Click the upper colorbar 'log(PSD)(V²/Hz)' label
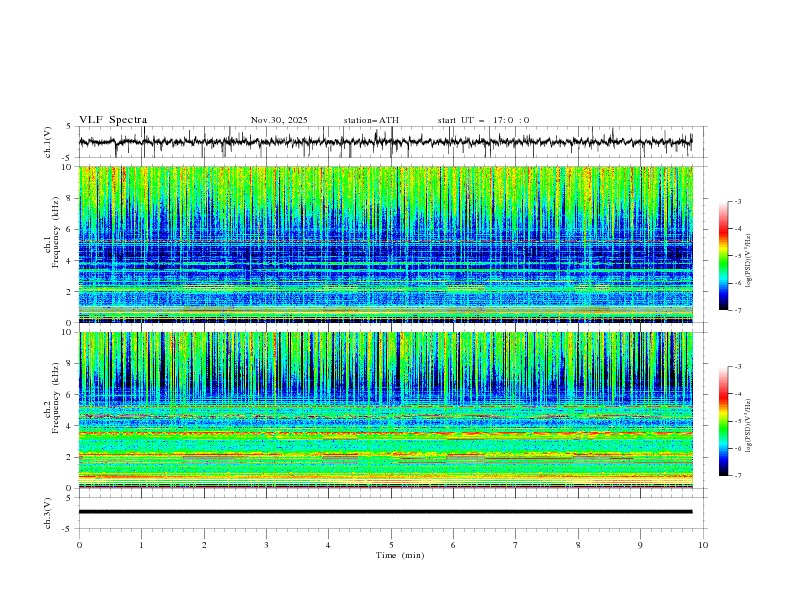Viewport: 792px width, 612px height. pyautogui.click(x=749, y=261)
